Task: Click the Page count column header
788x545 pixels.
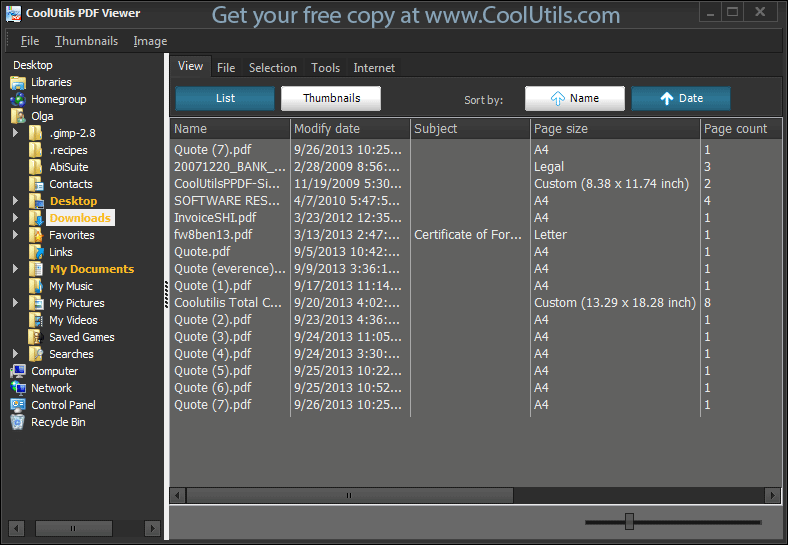Action: 741,129
